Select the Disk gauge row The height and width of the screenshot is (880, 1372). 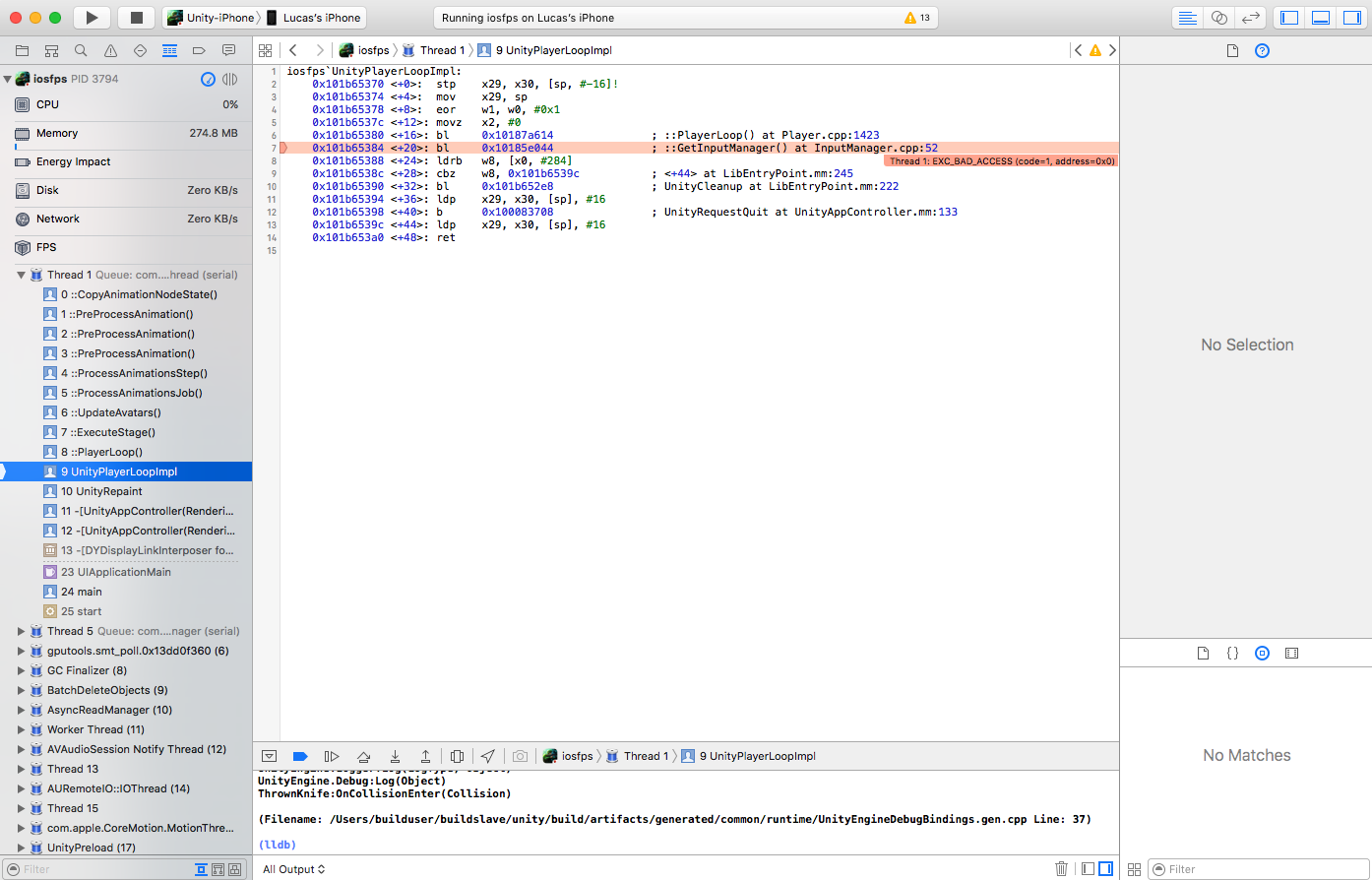point(126,190)
